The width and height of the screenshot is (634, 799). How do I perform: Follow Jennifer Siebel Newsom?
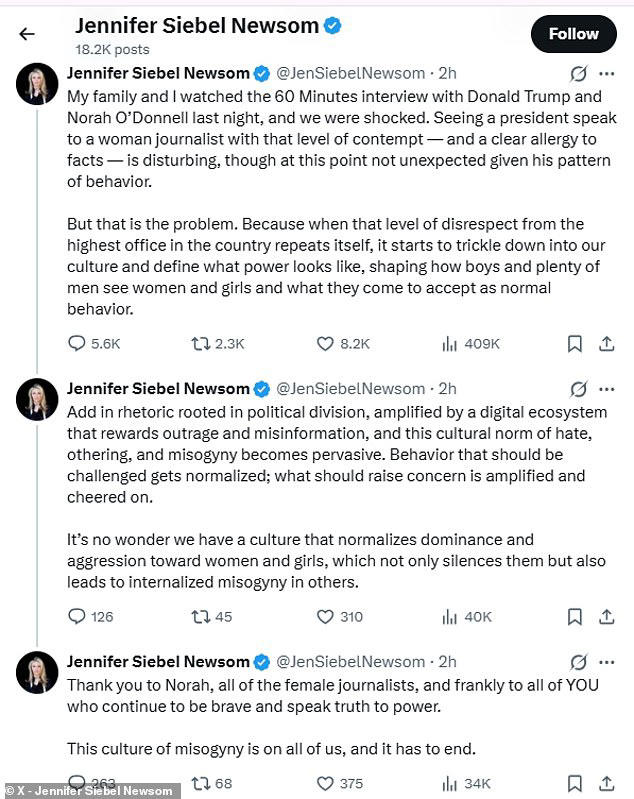point(573,34)
